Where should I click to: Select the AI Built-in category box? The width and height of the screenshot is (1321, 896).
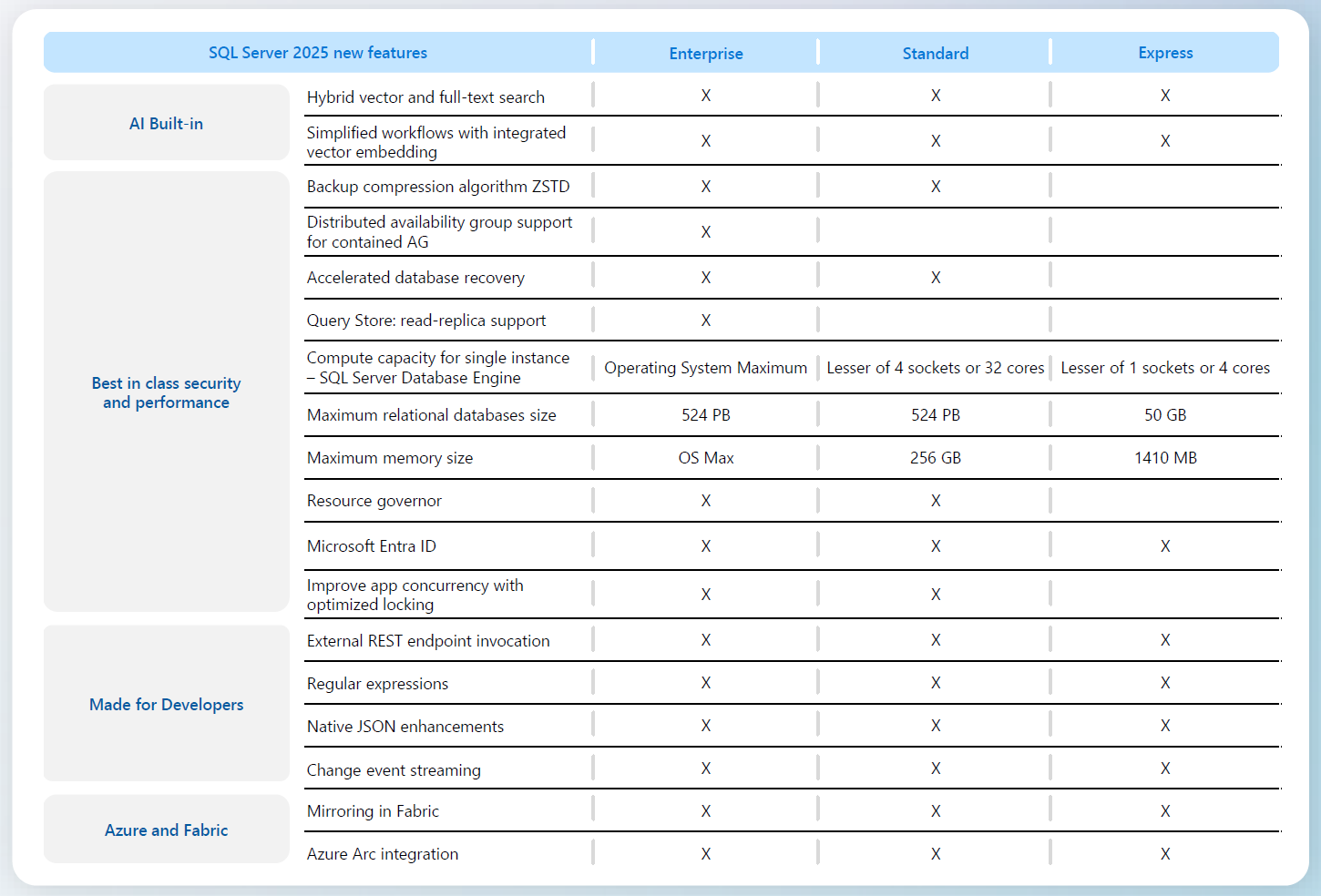coord(166,124)
